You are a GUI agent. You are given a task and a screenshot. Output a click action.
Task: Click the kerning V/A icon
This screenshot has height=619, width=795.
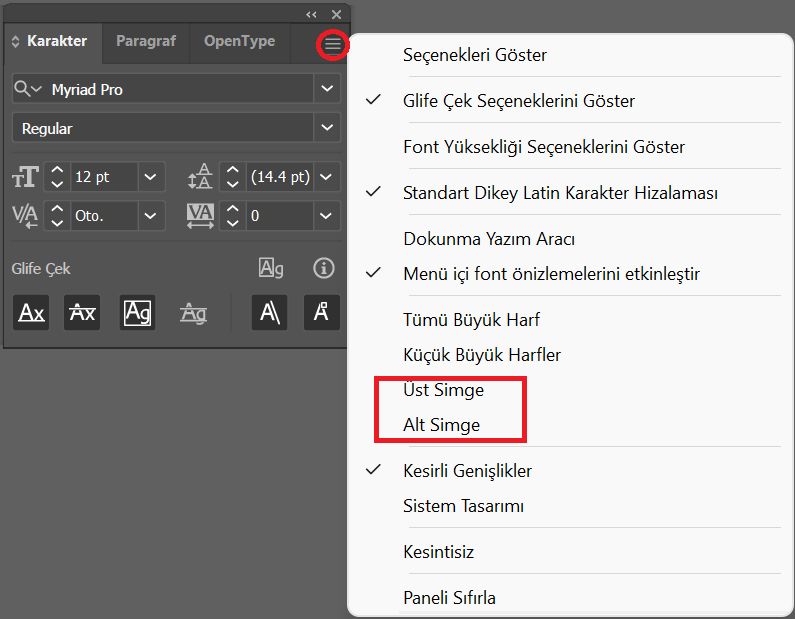(24, 216)
